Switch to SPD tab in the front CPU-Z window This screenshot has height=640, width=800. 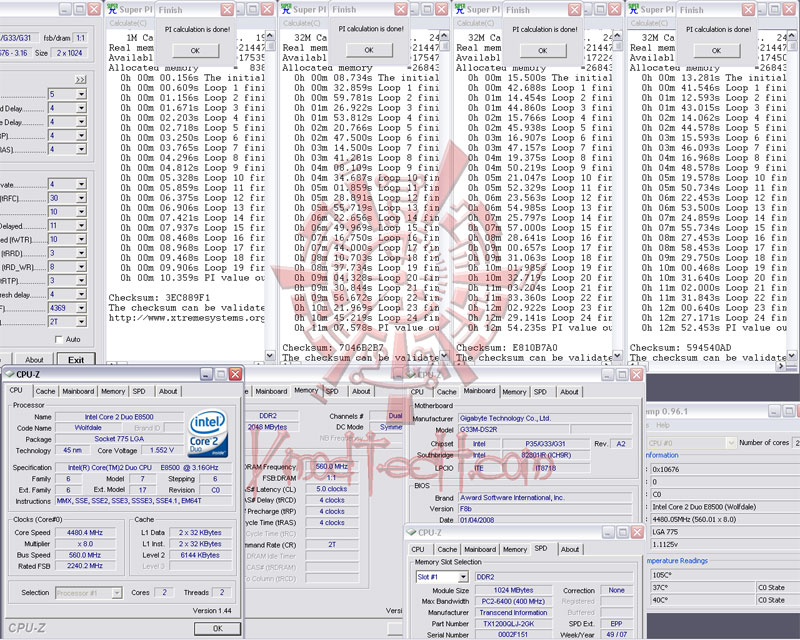139,391
